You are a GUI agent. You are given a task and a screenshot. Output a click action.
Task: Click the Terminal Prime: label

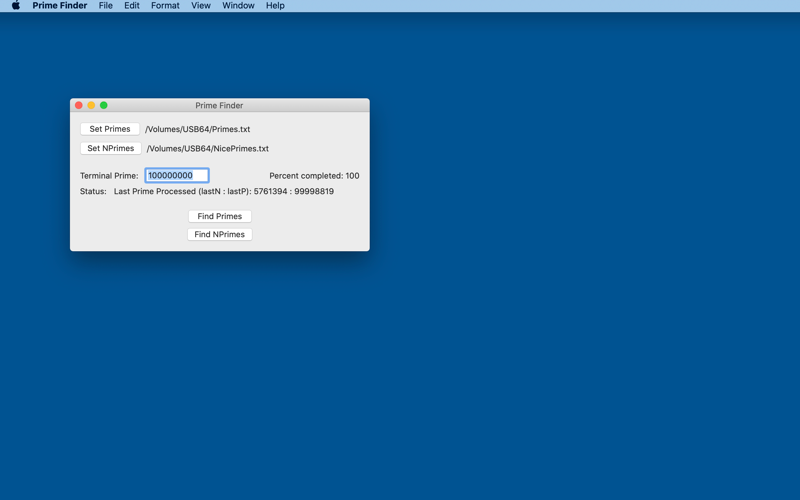109,176
